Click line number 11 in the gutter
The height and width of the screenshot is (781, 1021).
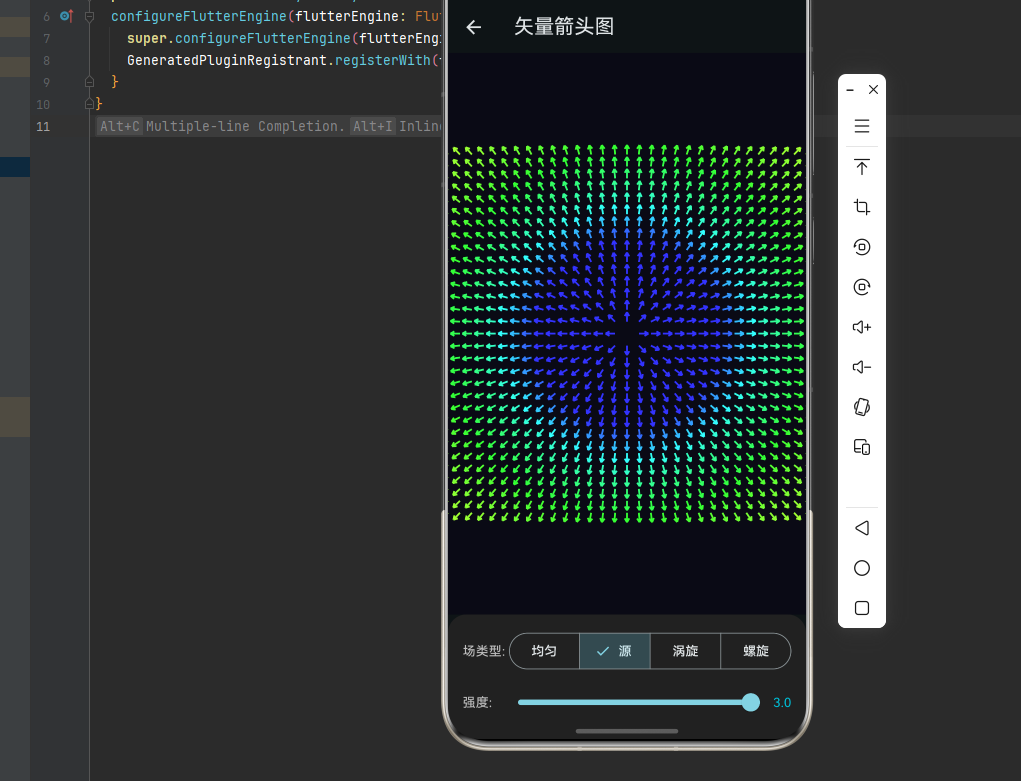[x=43, y=126]
